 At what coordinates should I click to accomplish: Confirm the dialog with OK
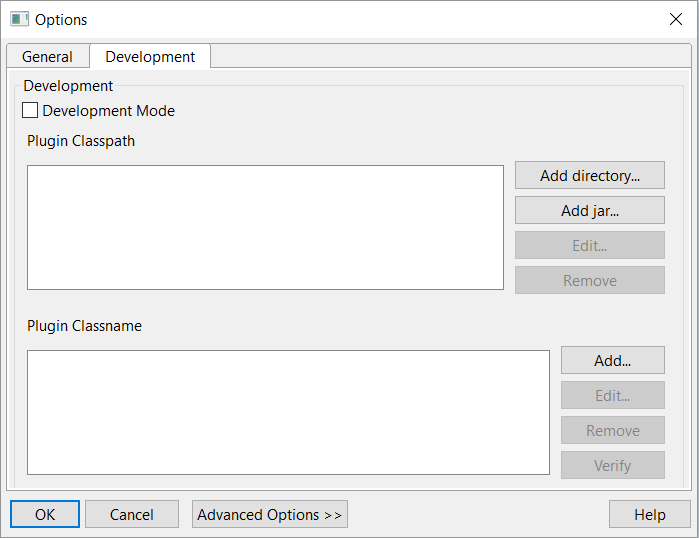[x=45, y=514]
